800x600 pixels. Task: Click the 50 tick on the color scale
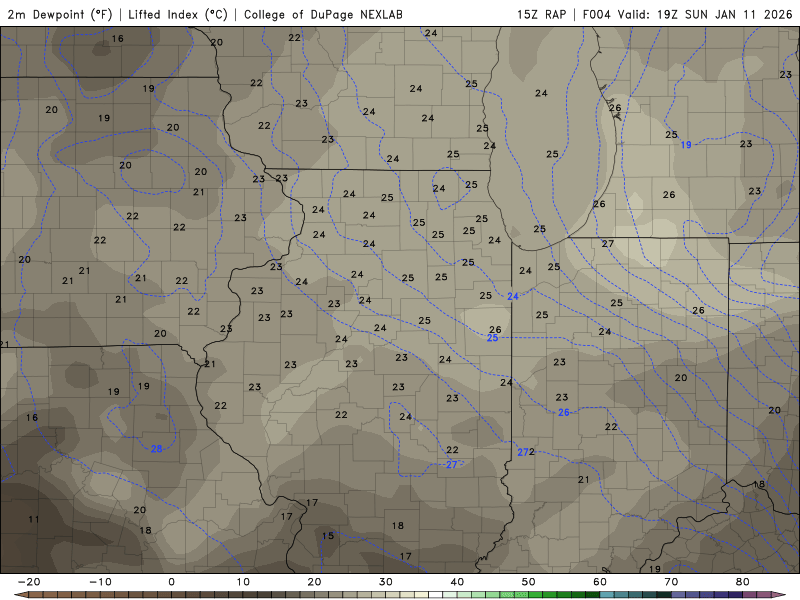coord(529,582)
